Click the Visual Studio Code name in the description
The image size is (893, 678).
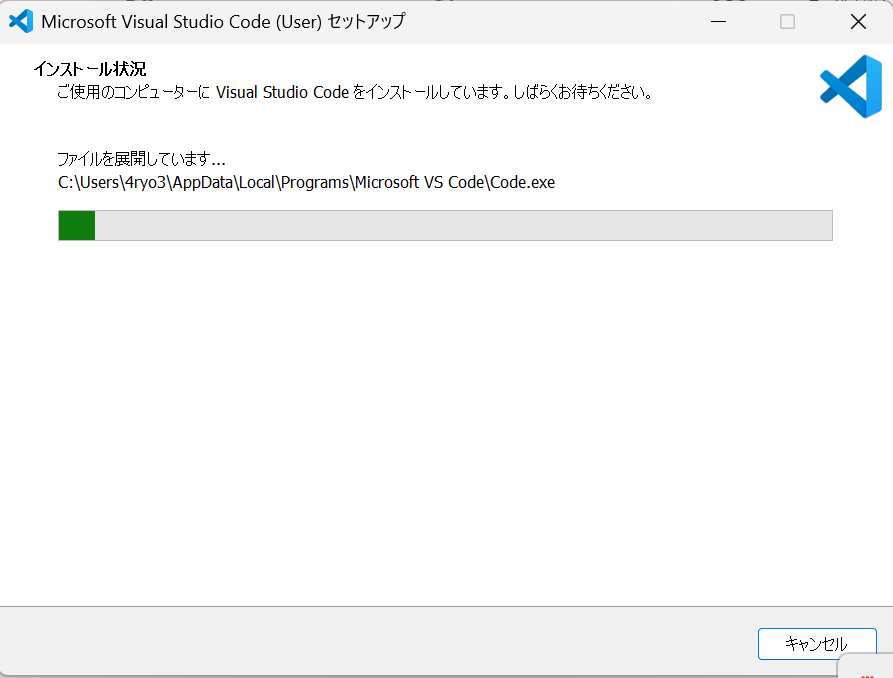[x=282, y=93]
